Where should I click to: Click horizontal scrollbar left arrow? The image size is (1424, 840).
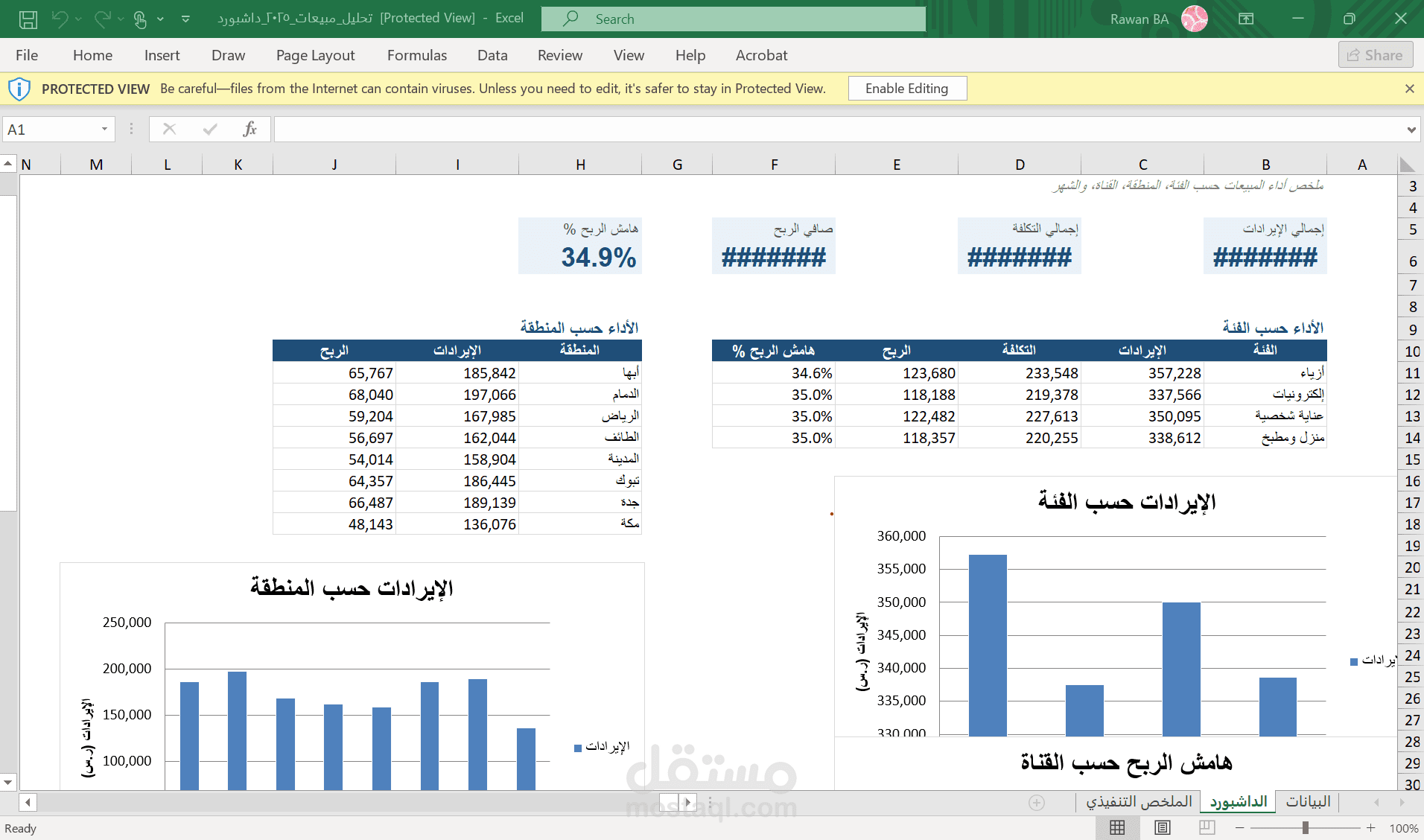(28, 802)
